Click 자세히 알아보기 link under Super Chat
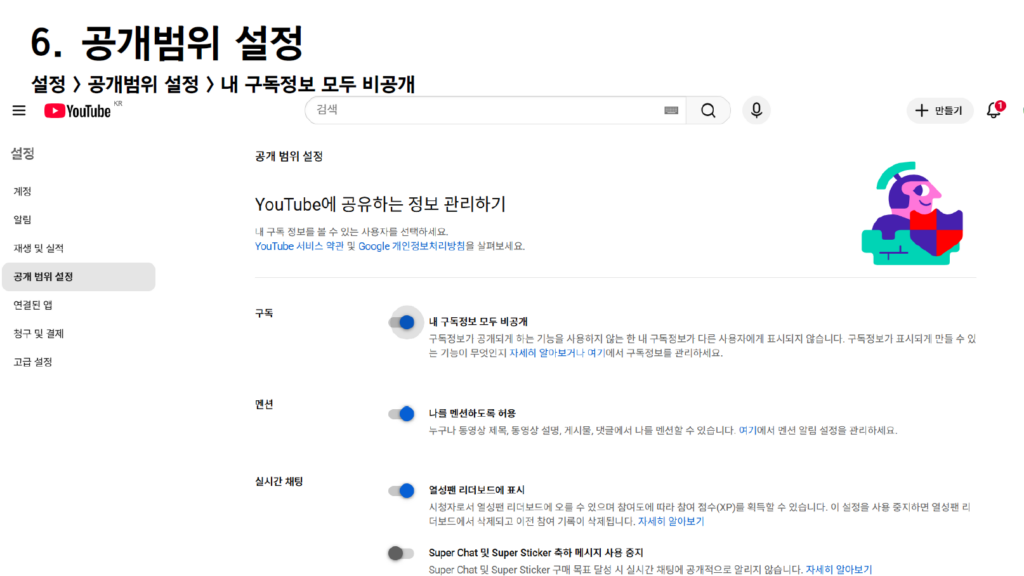 pos(839,569)
